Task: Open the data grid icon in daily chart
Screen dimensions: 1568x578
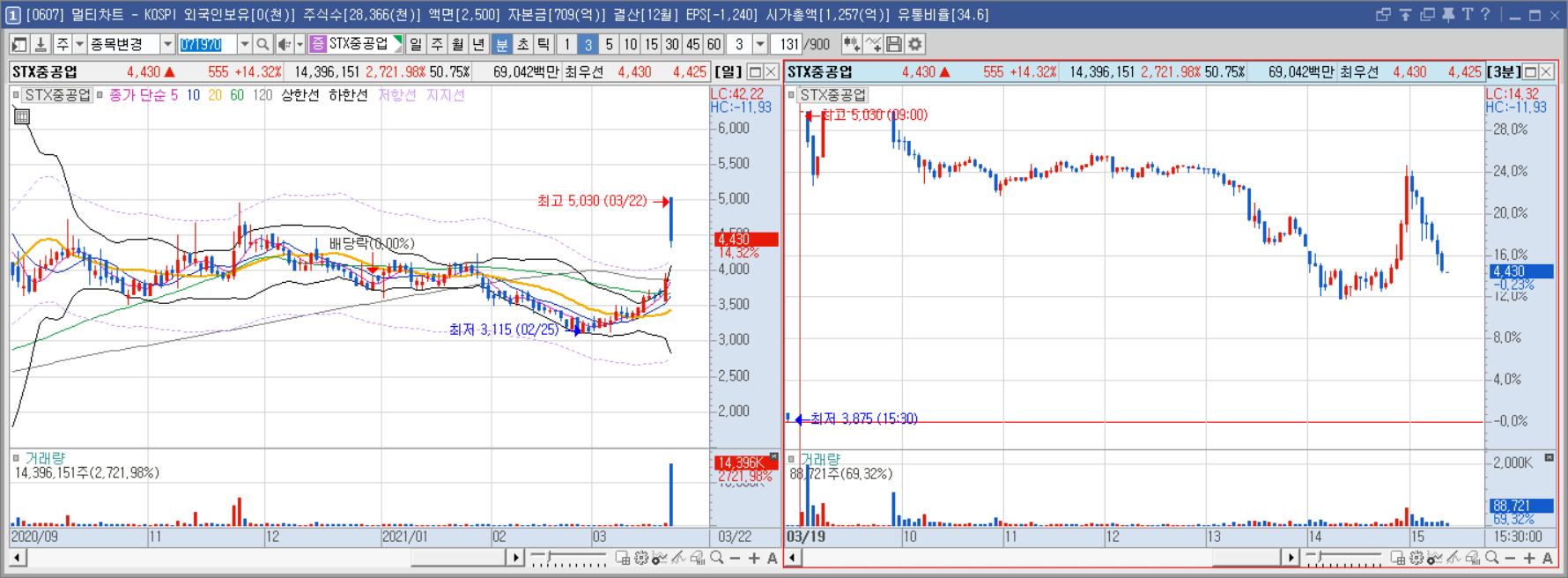Action: [22, 116]
